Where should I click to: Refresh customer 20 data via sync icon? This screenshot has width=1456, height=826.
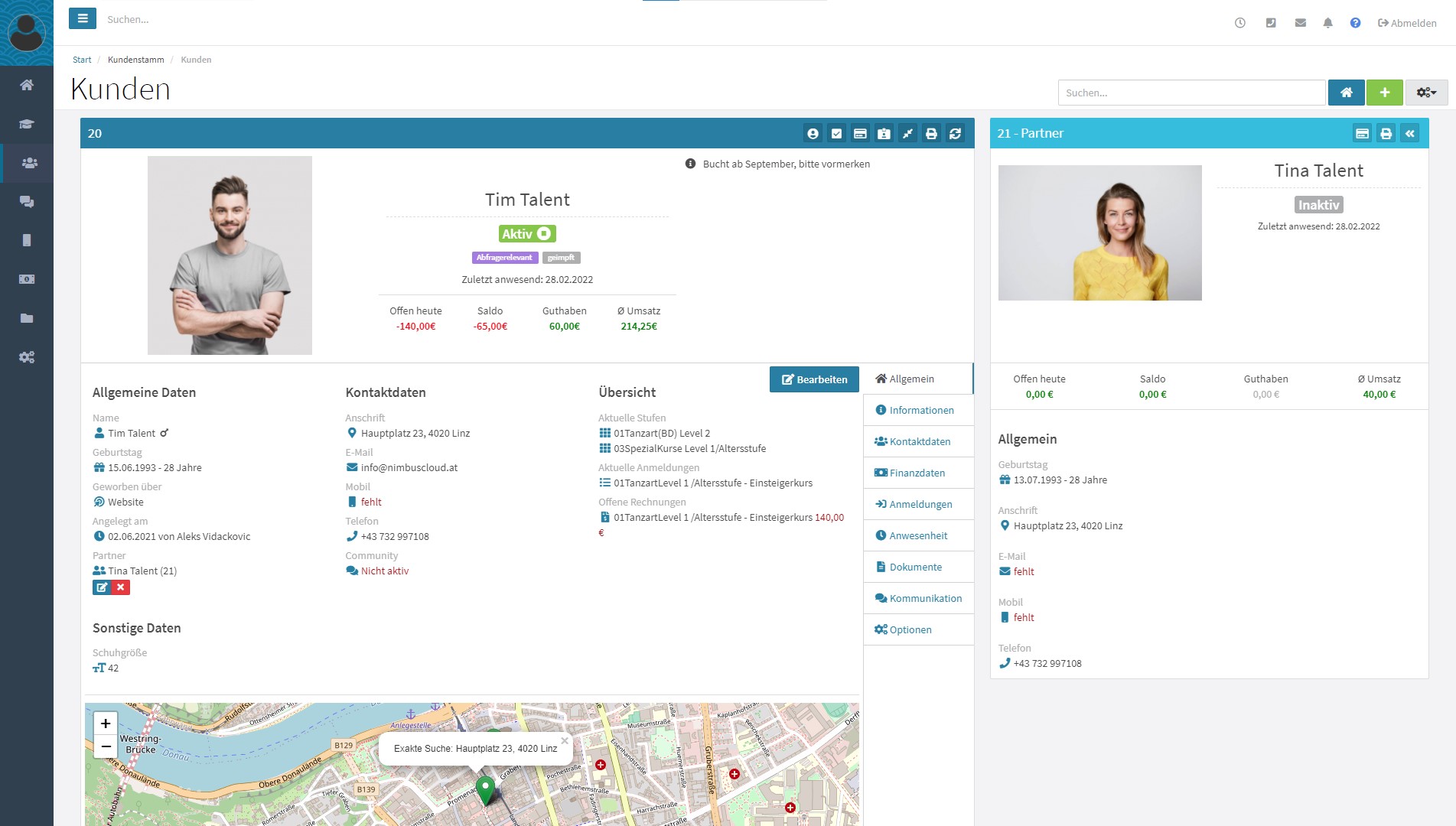(955, 134)
